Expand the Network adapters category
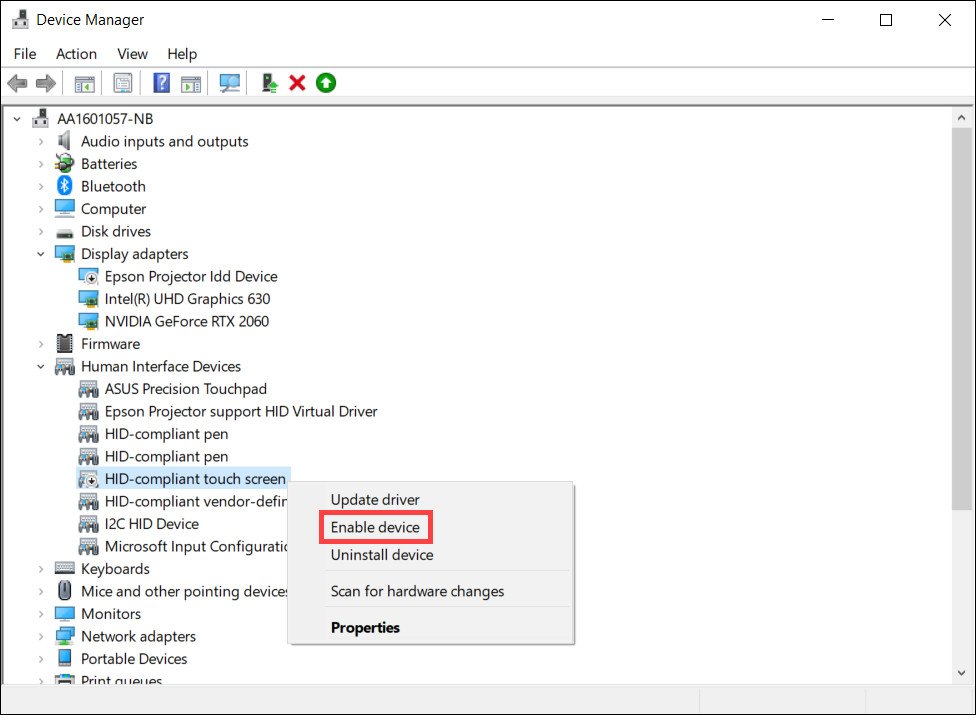Viewport: 976px width, 715px height. pos(41,636)
